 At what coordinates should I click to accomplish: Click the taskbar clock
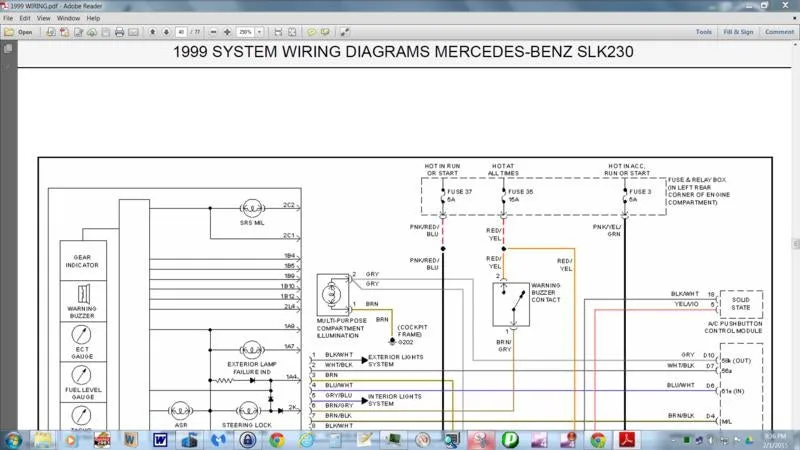(x=775, y=440)
